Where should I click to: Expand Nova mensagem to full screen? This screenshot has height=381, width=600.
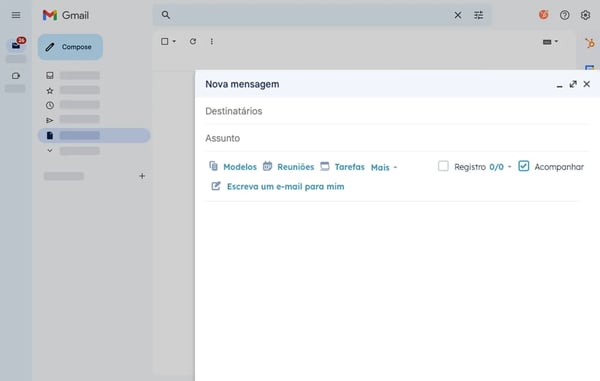point(573,84)
